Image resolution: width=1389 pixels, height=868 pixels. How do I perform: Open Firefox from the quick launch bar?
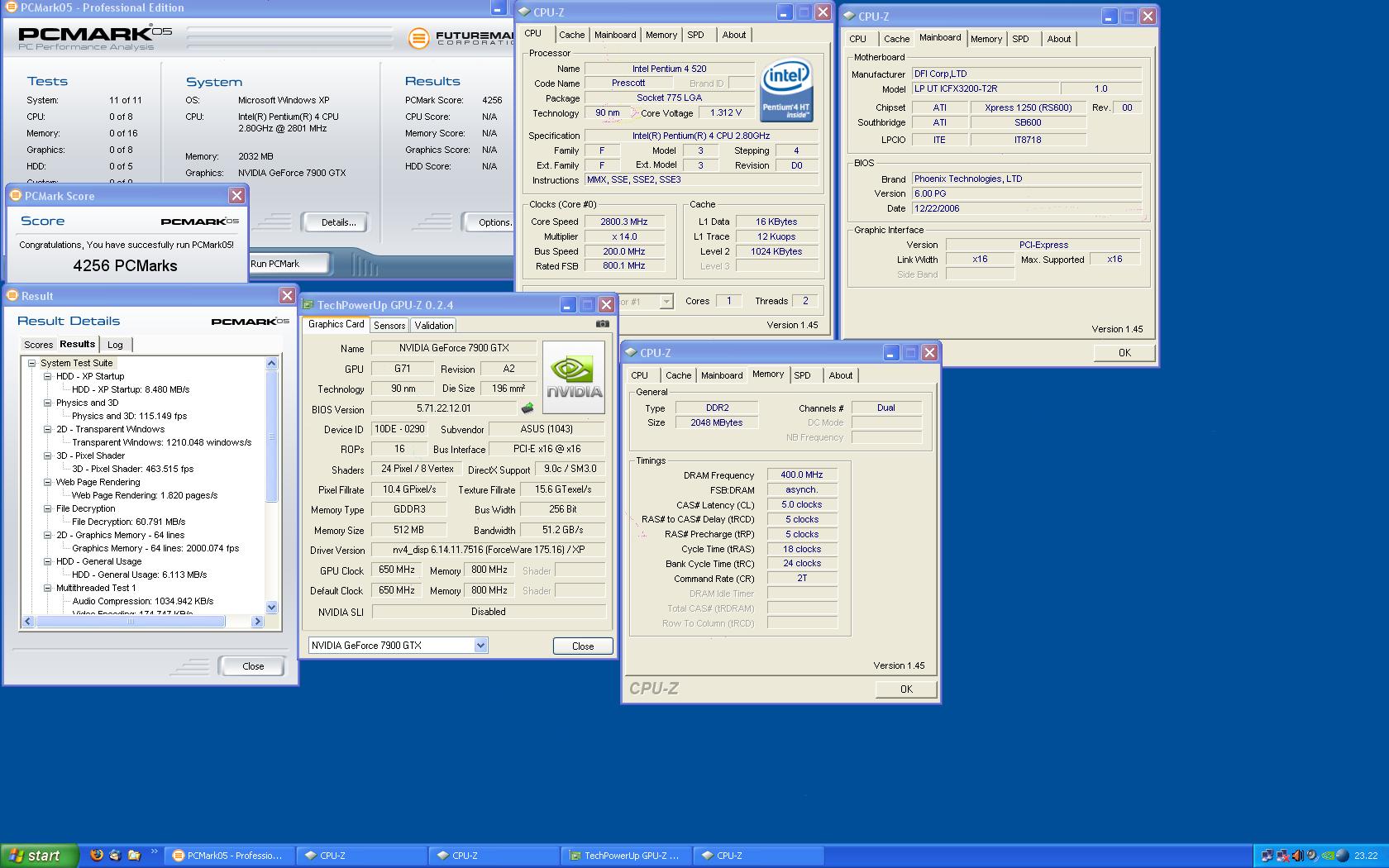point(97,856)
